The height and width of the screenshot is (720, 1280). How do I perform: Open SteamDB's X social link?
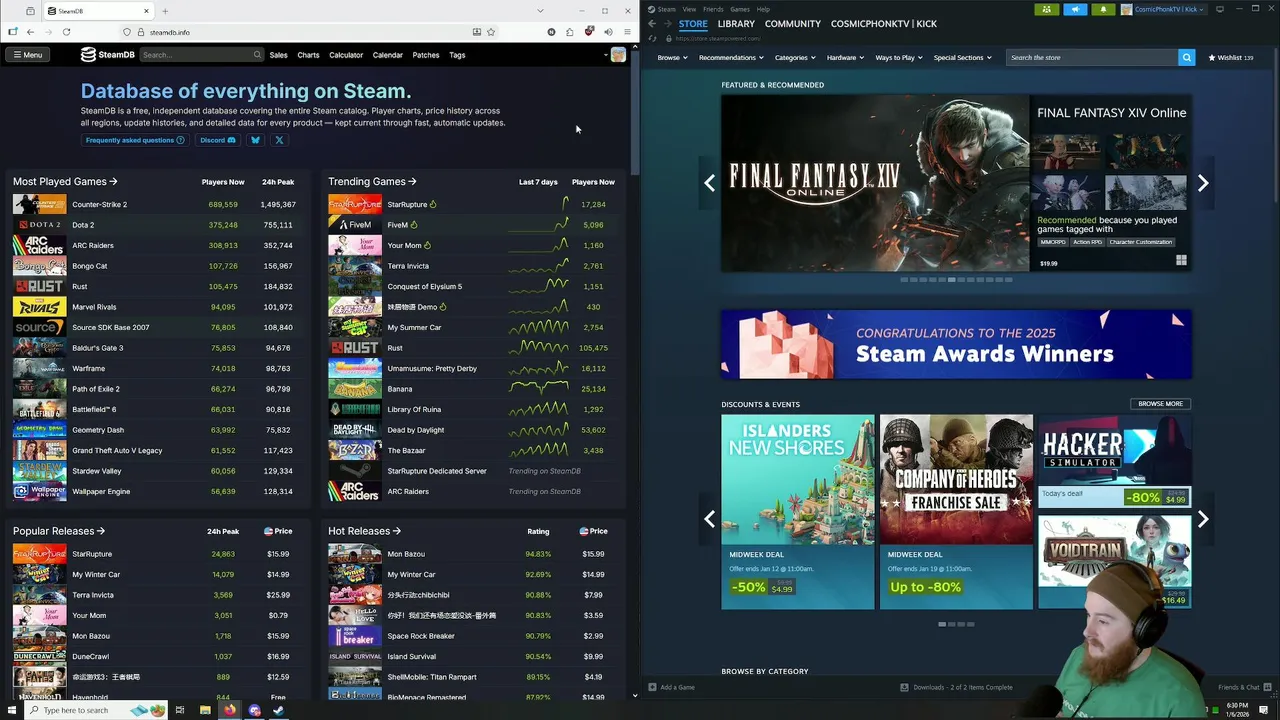tap(279, 140)
